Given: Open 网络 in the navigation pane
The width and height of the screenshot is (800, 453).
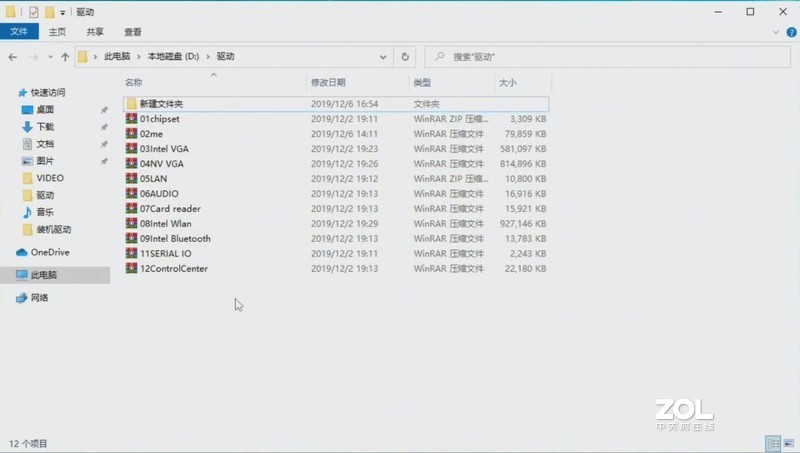Looking at the screenshot, I should point(39,297).
